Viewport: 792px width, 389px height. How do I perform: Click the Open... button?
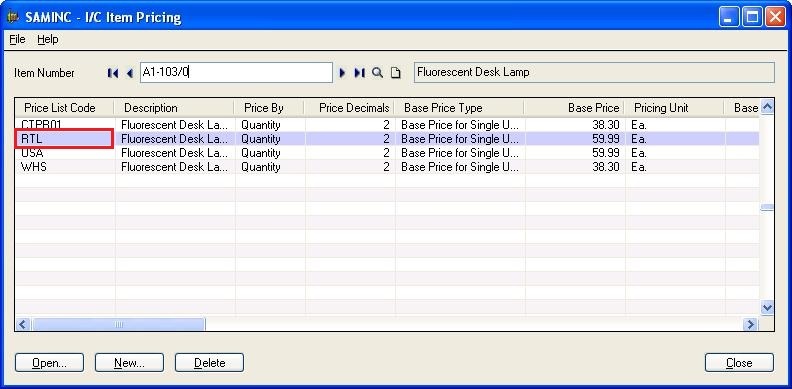[x=50, y=363]
